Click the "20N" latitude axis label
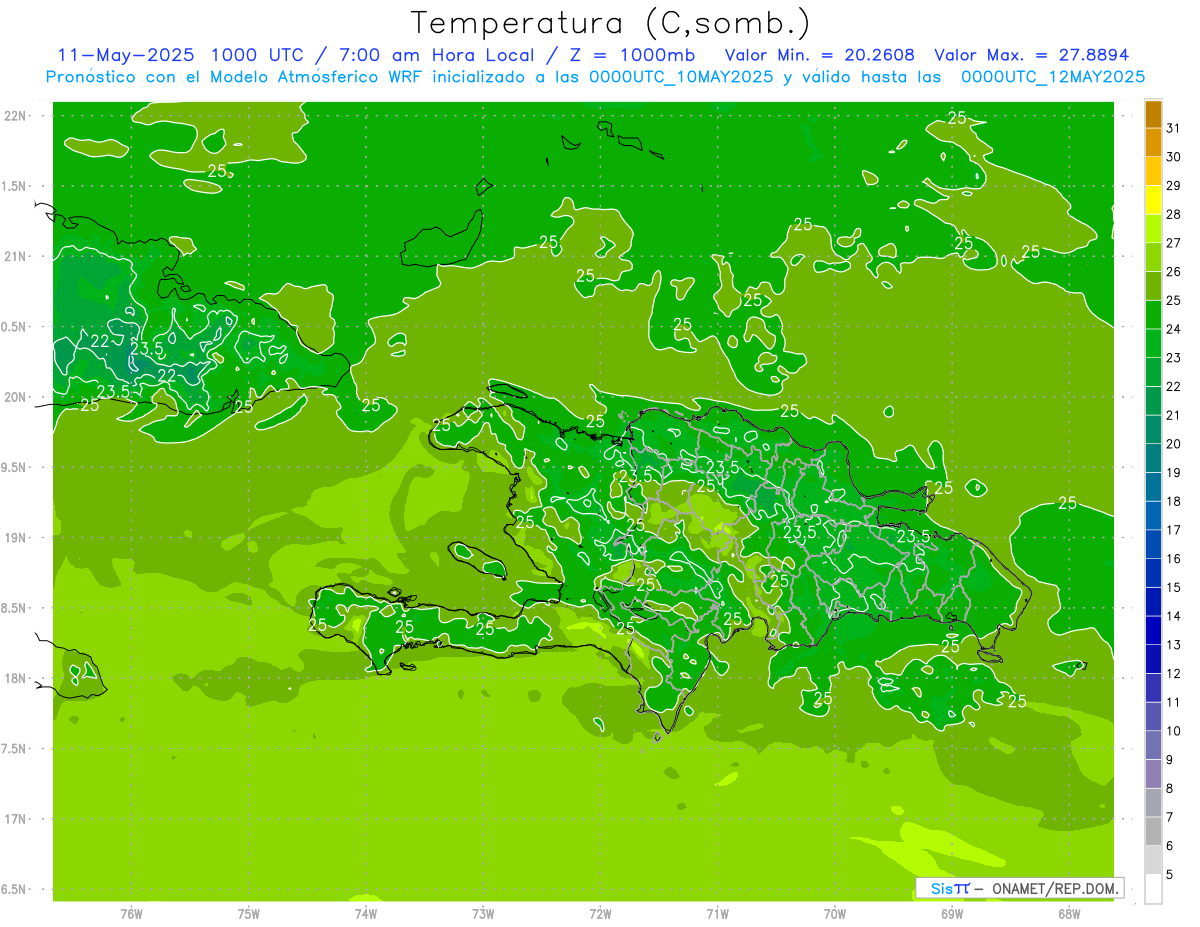The height and width of the screenshot is (927, 1200). pyautogui.click(x=16, y=397)
